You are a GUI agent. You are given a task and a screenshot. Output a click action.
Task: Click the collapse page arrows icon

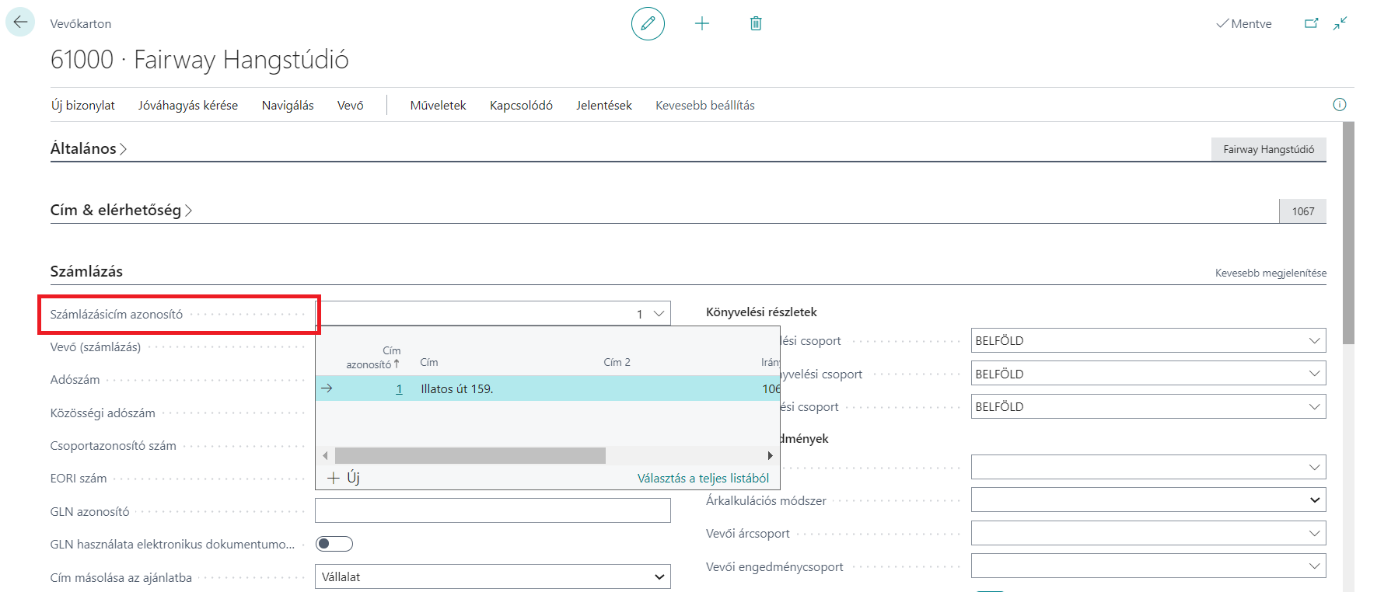coord(1341,23)
